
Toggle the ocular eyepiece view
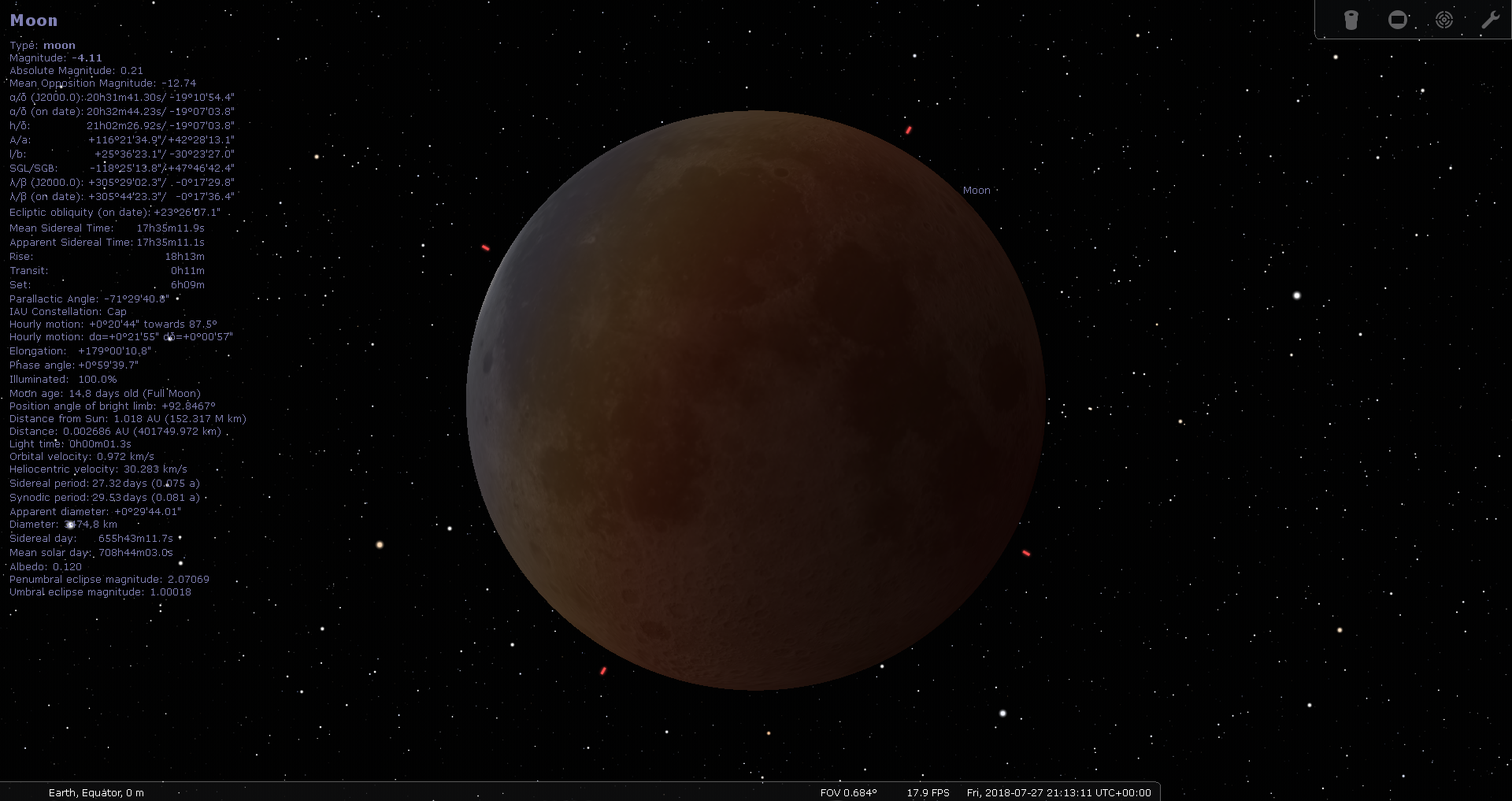[x=1351, y=20]
